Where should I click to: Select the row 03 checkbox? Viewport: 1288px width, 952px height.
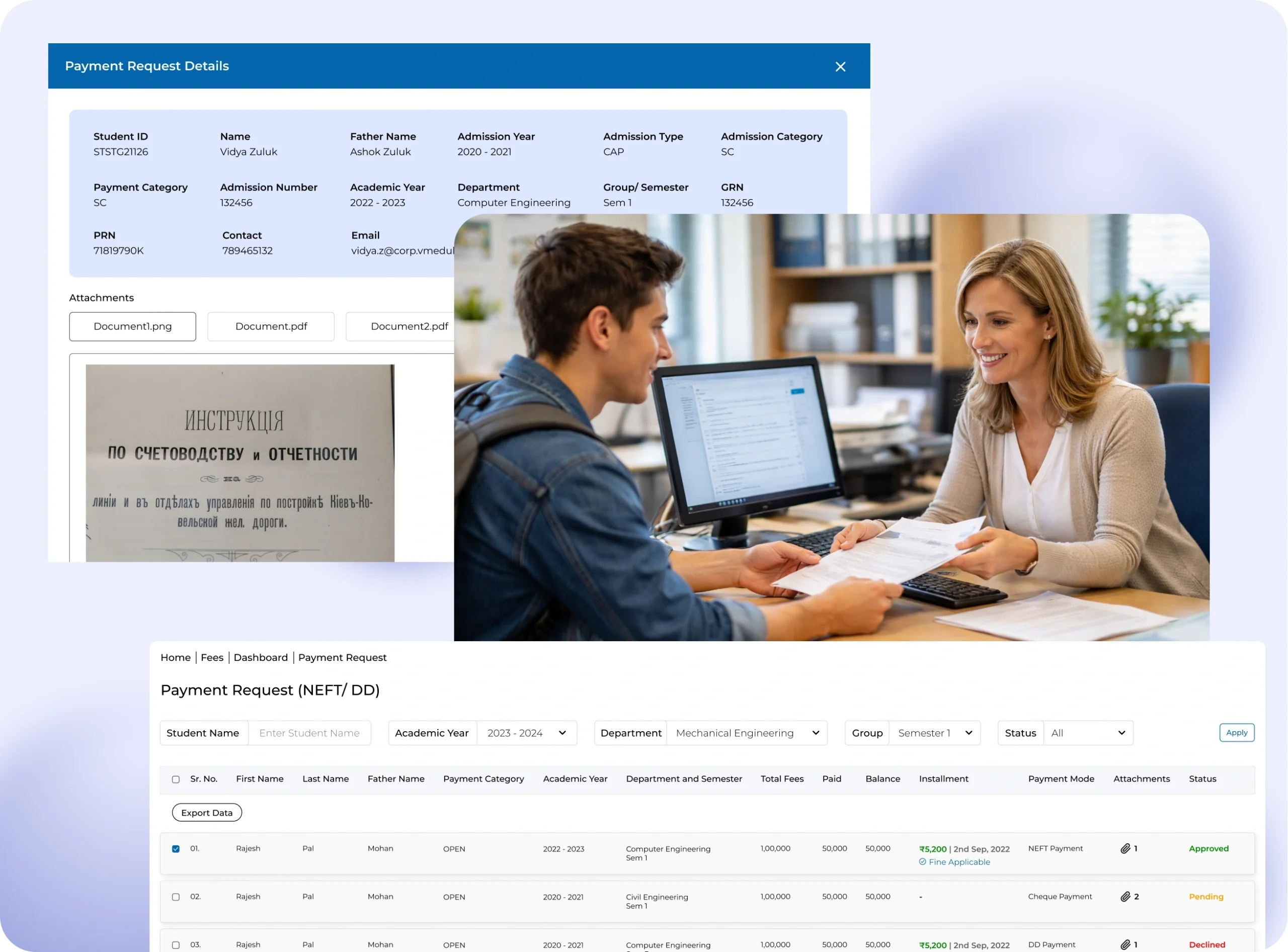click(x=176, y=945)
